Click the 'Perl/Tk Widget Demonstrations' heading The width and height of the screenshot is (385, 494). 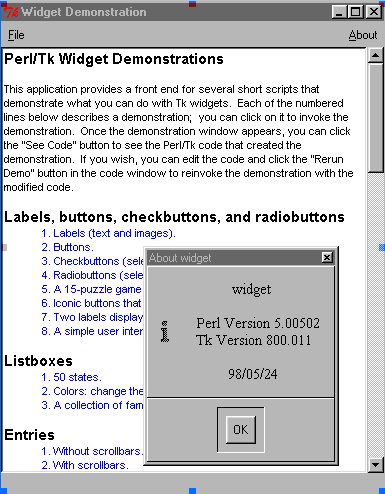(114, 59)
